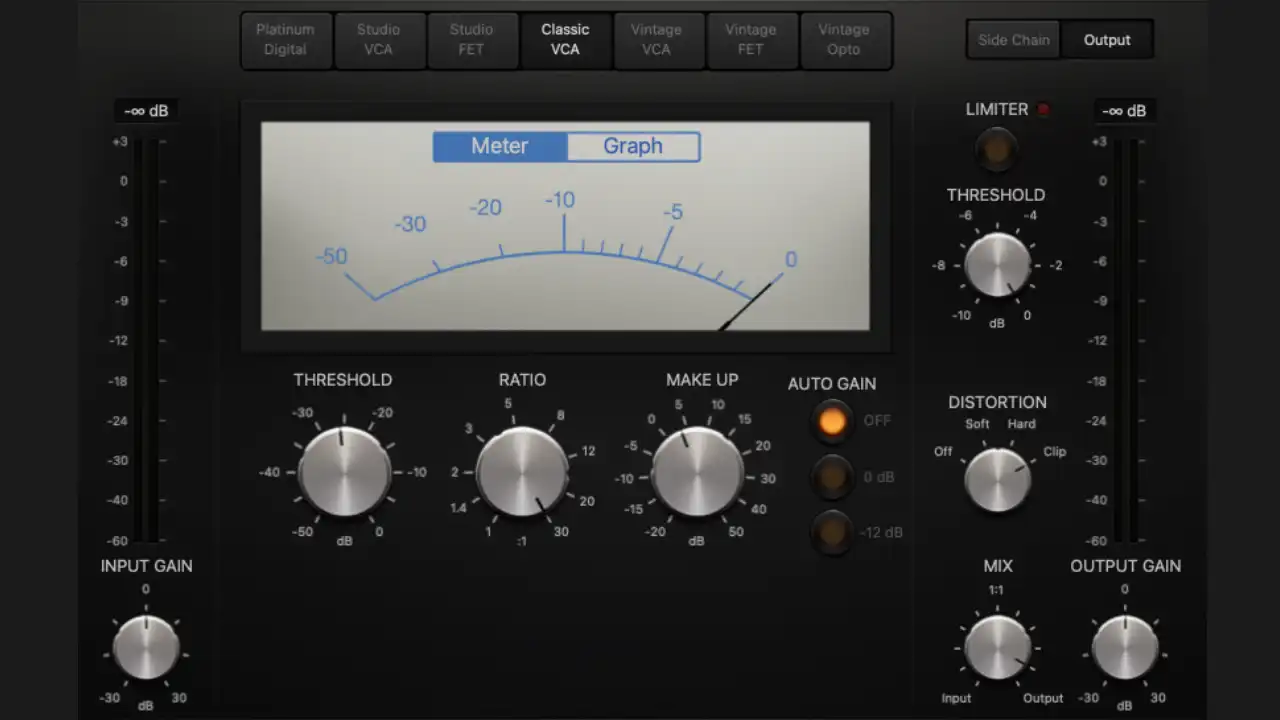Select the compressor Threshold knob
Viewport: 1280px width, 720px height.
pyautogui.click(x=344, y=472)
